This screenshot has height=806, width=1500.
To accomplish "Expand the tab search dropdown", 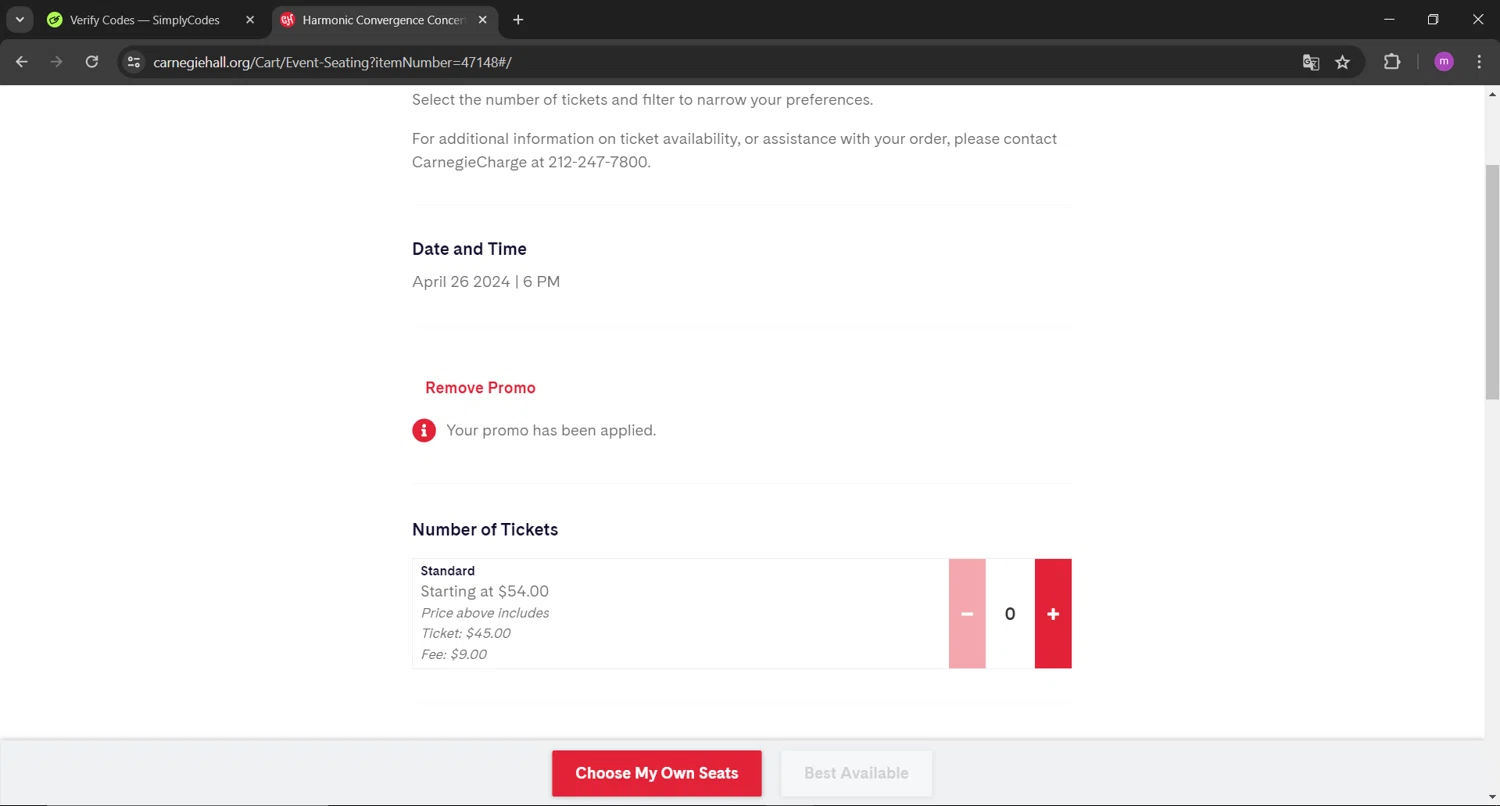I will pos(19,20).
